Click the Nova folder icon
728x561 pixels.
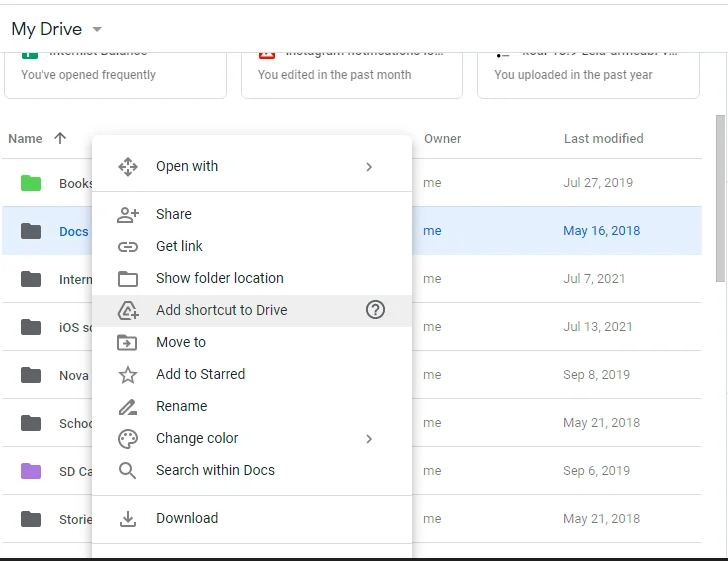(x=31, y=375)
